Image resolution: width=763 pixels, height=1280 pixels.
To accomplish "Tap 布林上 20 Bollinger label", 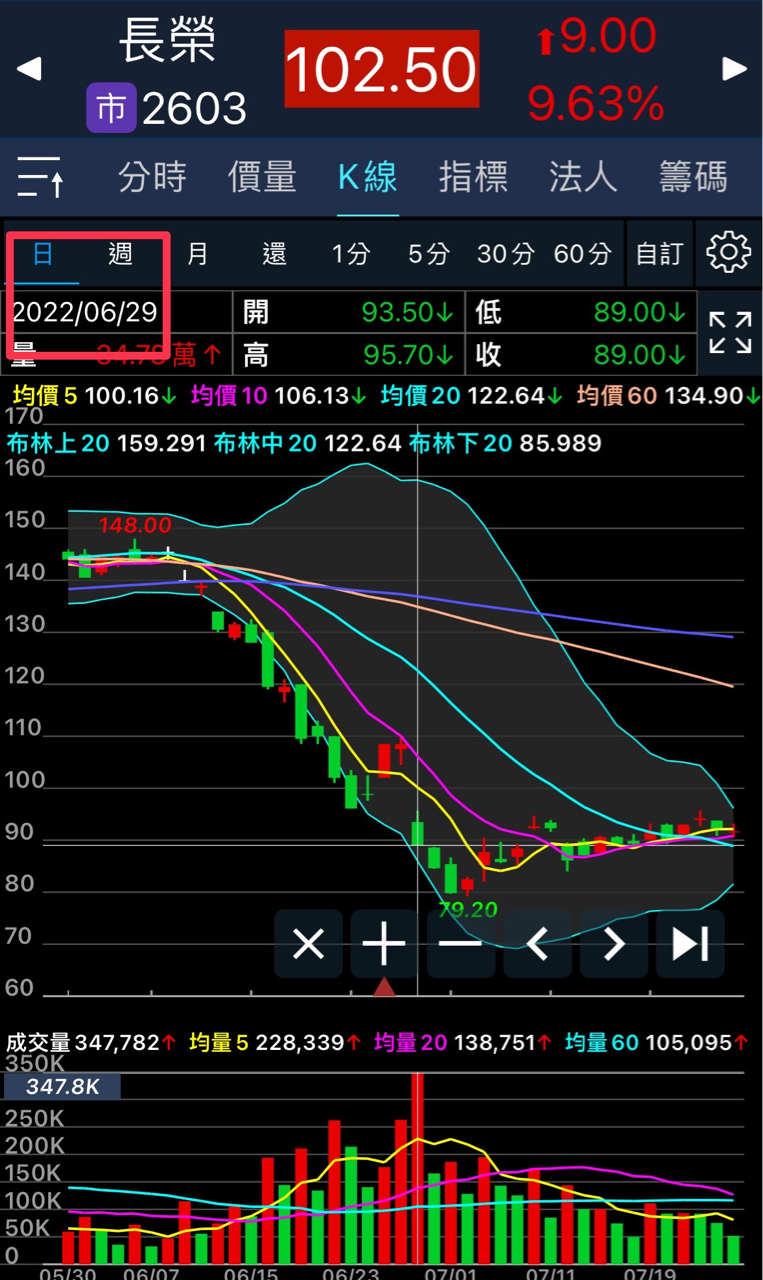I will pos(107,443).
